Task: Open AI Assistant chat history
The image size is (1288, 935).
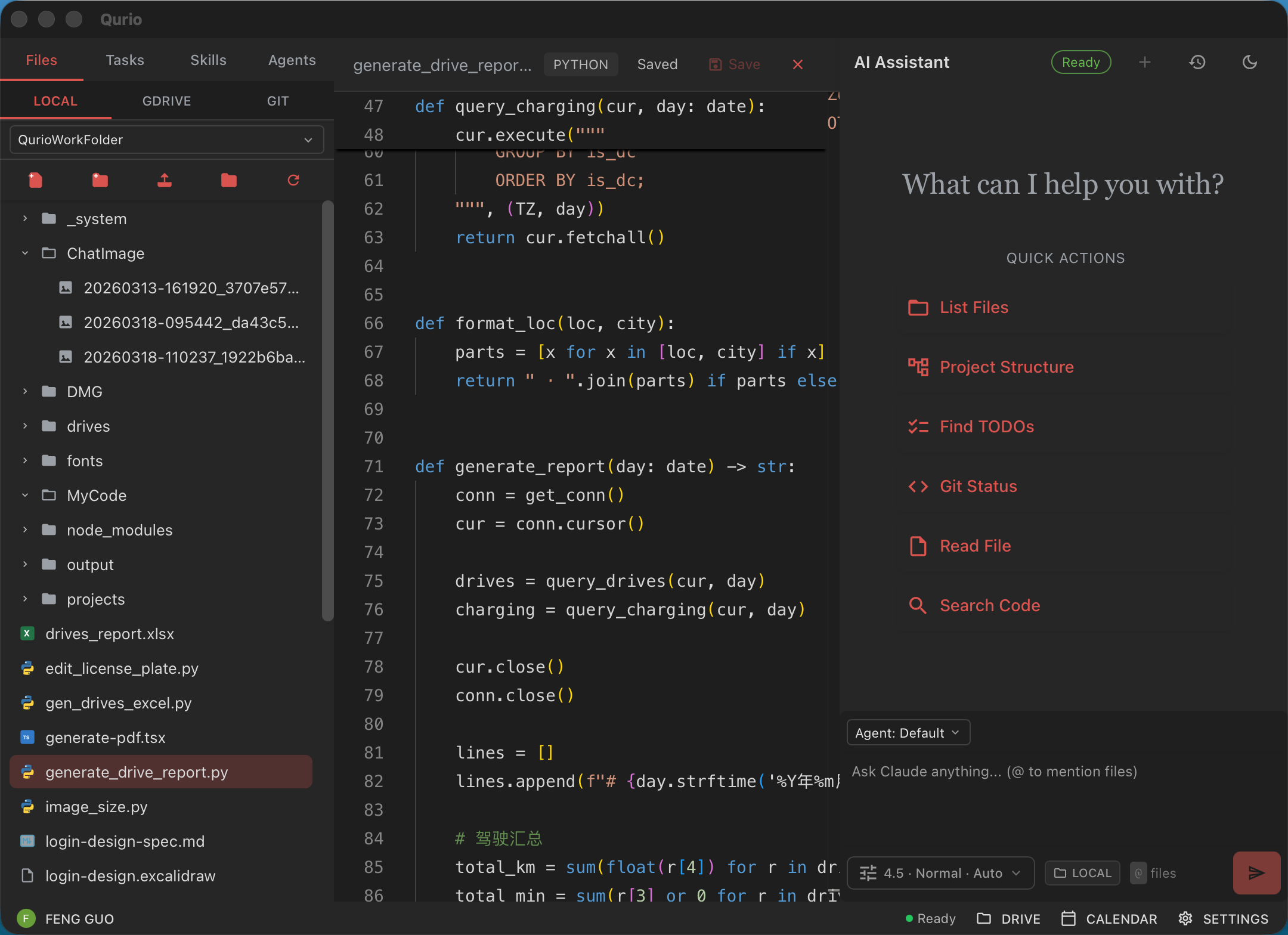Action: (1197, 62)
